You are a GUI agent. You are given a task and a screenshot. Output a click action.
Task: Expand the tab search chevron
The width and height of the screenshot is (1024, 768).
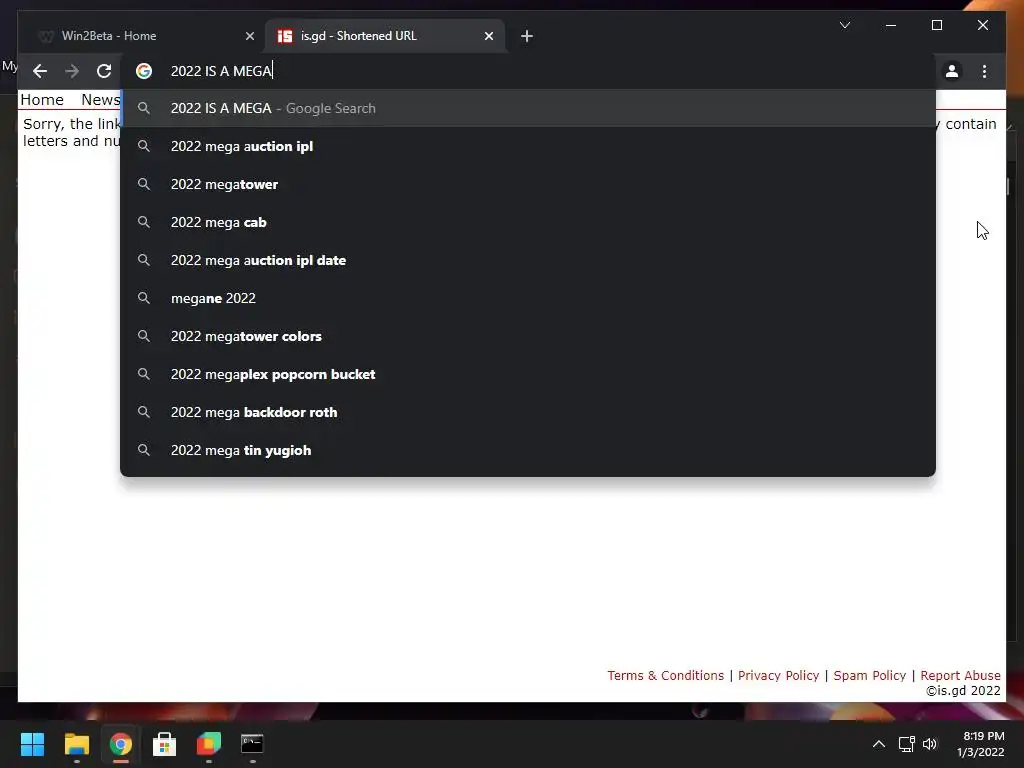click(844, 25)
